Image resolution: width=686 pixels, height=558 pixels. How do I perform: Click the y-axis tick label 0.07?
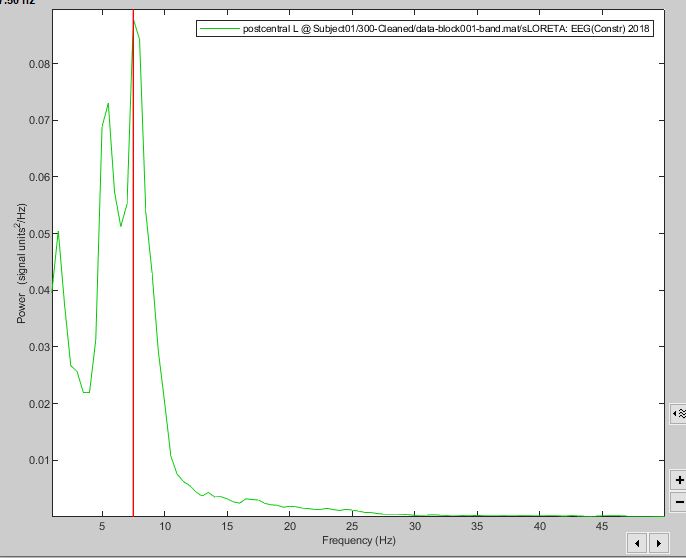coord(37,121)
